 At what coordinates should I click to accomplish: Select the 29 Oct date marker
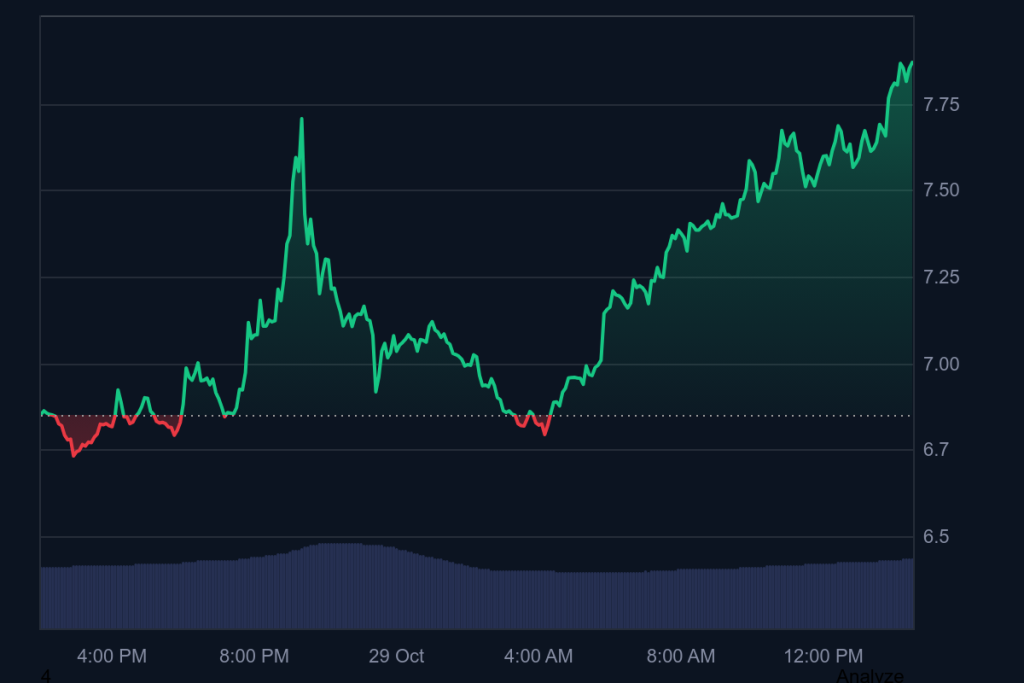396,656
